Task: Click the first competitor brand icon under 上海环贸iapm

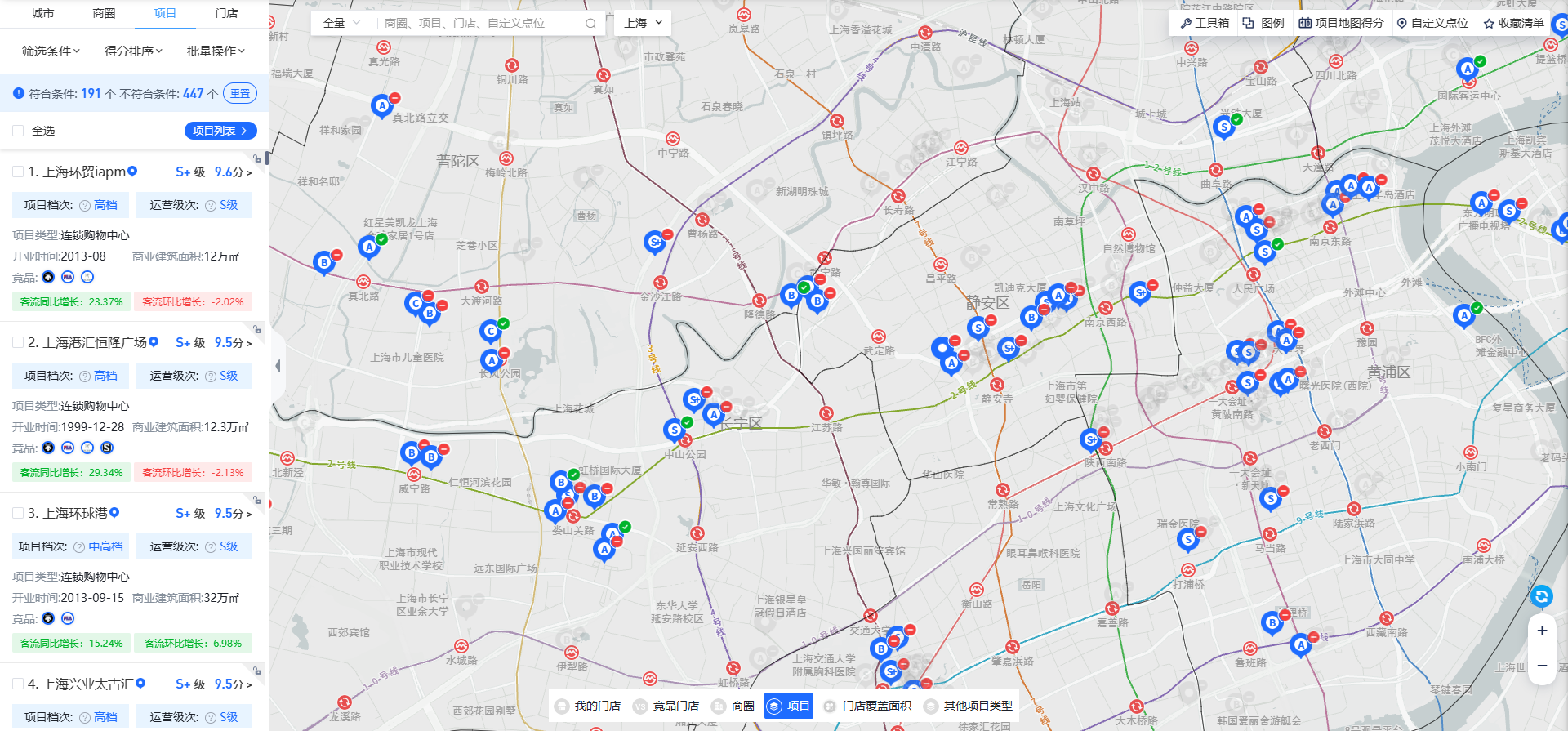Action: [48, 277]
